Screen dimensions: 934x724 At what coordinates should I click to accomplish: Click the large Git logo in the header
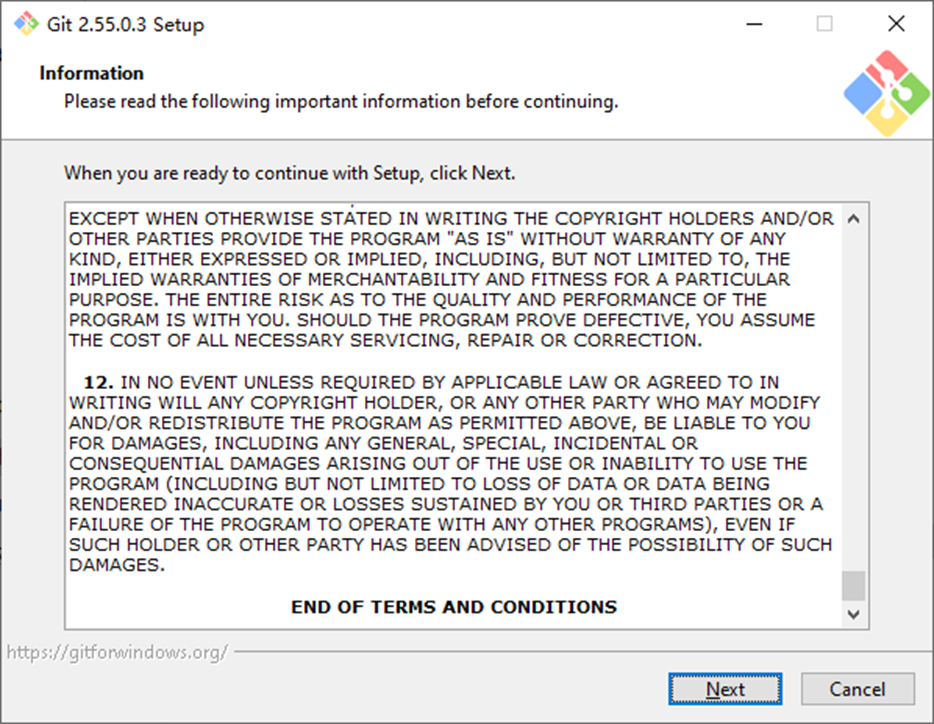pyautogui.click(x=886, y=93)
